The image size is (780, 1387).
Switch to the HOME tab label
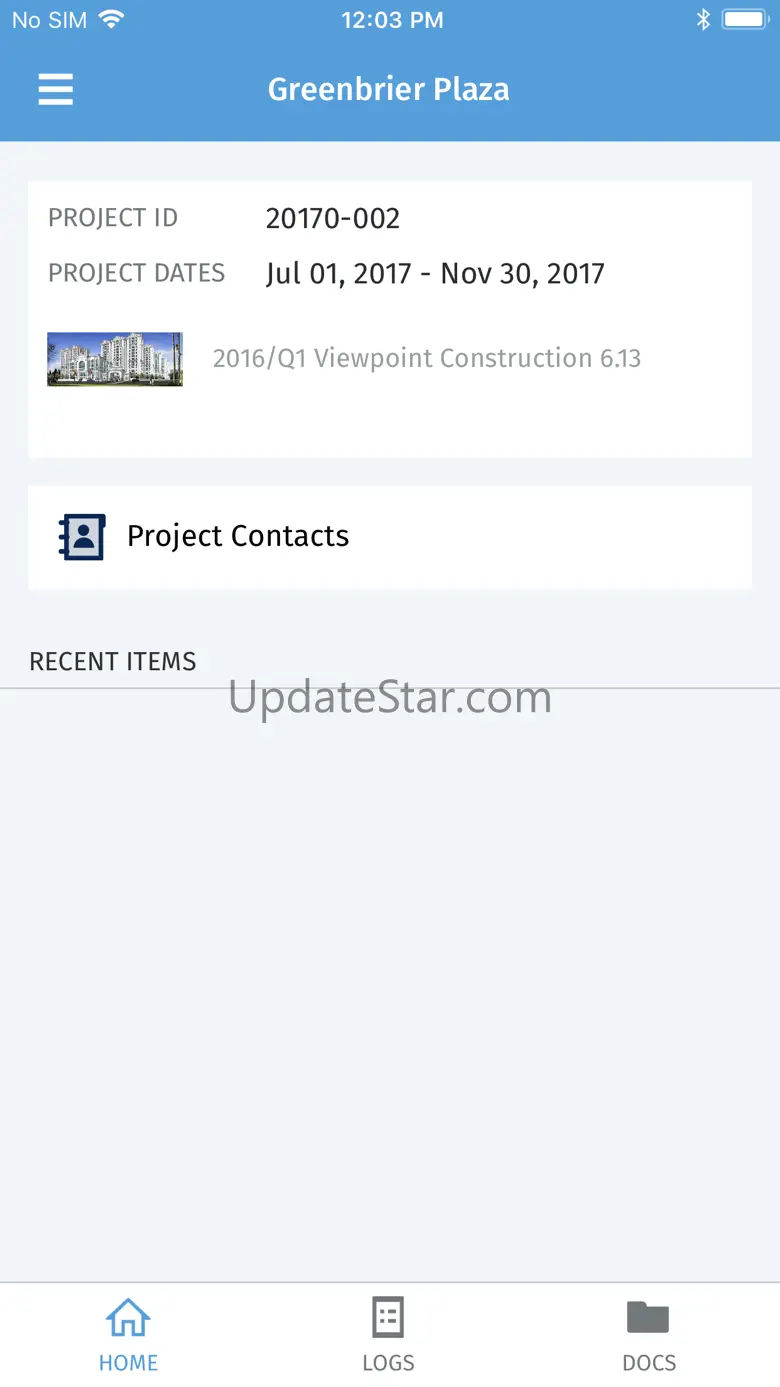(x=128, y=1363)
